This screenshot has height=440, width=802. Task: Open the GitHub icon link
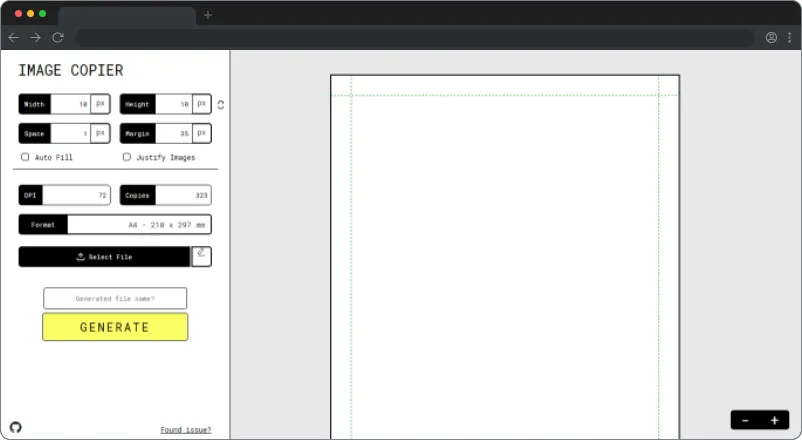point(15,427)
